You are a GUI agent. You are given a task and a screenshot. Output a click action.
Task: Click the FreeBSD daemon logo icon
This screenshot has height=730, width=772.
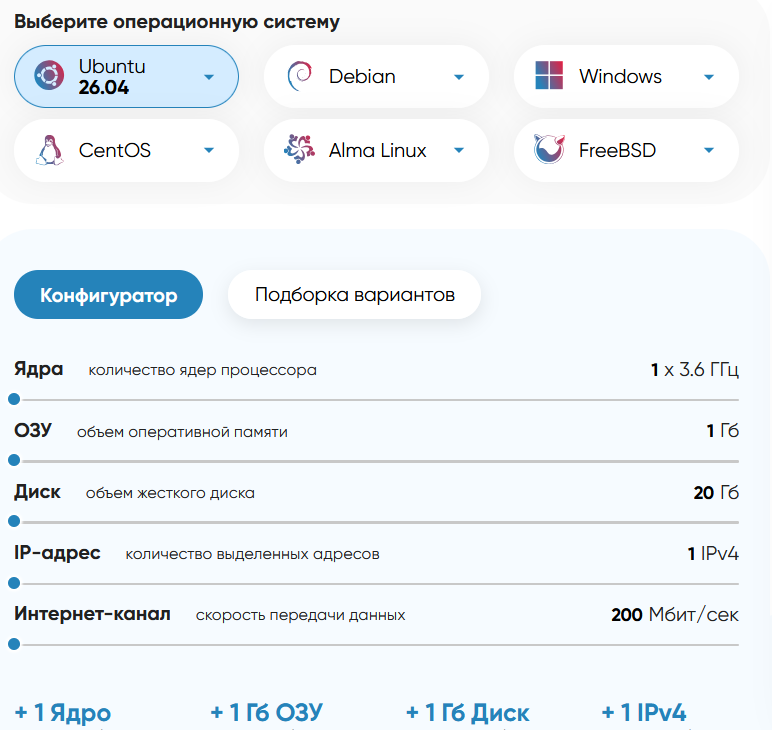[549, 149]
